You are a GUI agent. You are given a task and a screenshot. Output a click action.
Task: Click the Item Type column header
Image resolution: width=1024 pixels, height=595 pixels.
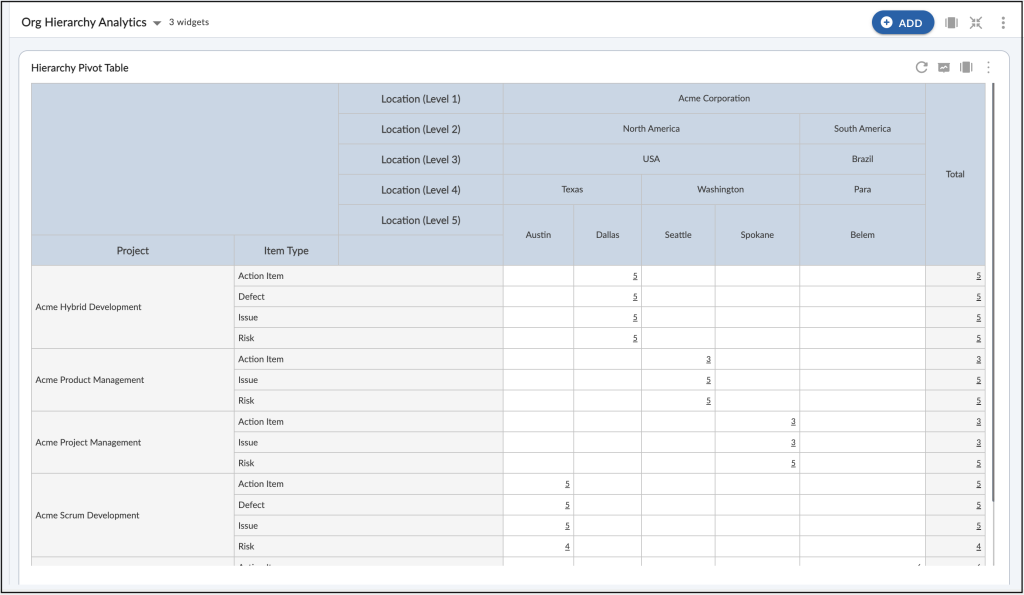pos(286,250)
